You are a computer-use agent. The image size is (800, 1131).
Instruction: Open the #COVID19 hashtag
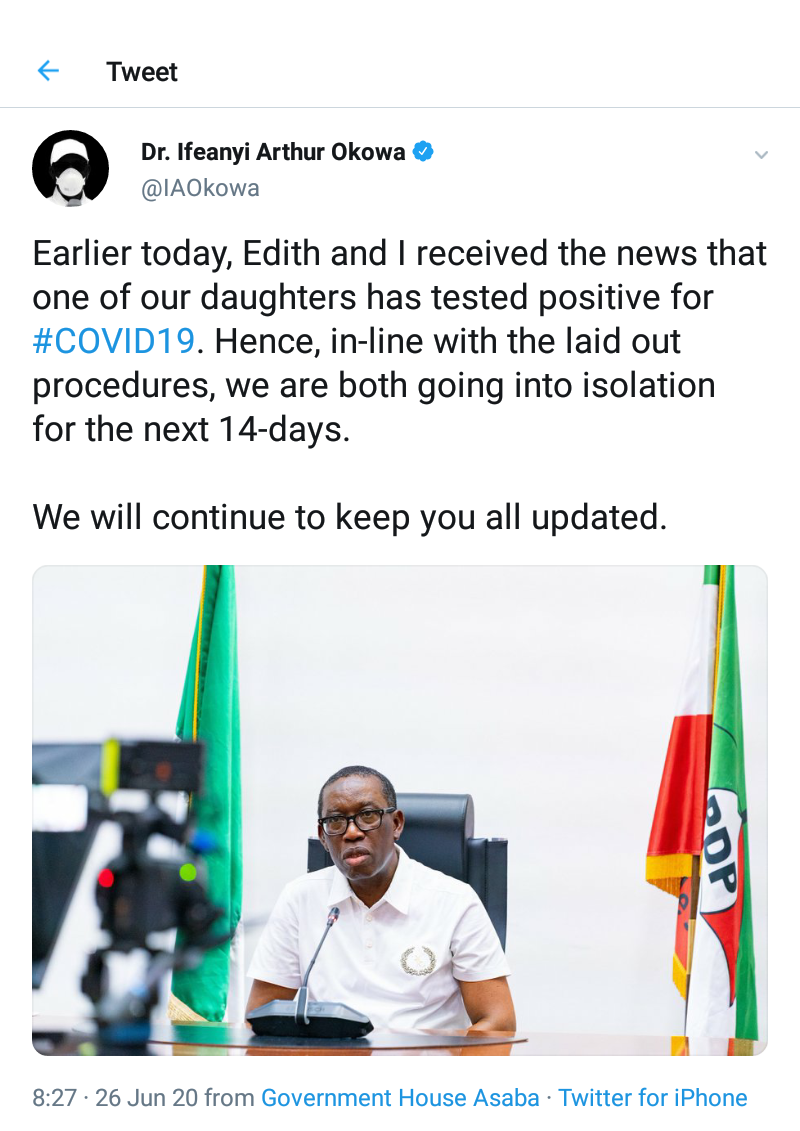point(113,341)
